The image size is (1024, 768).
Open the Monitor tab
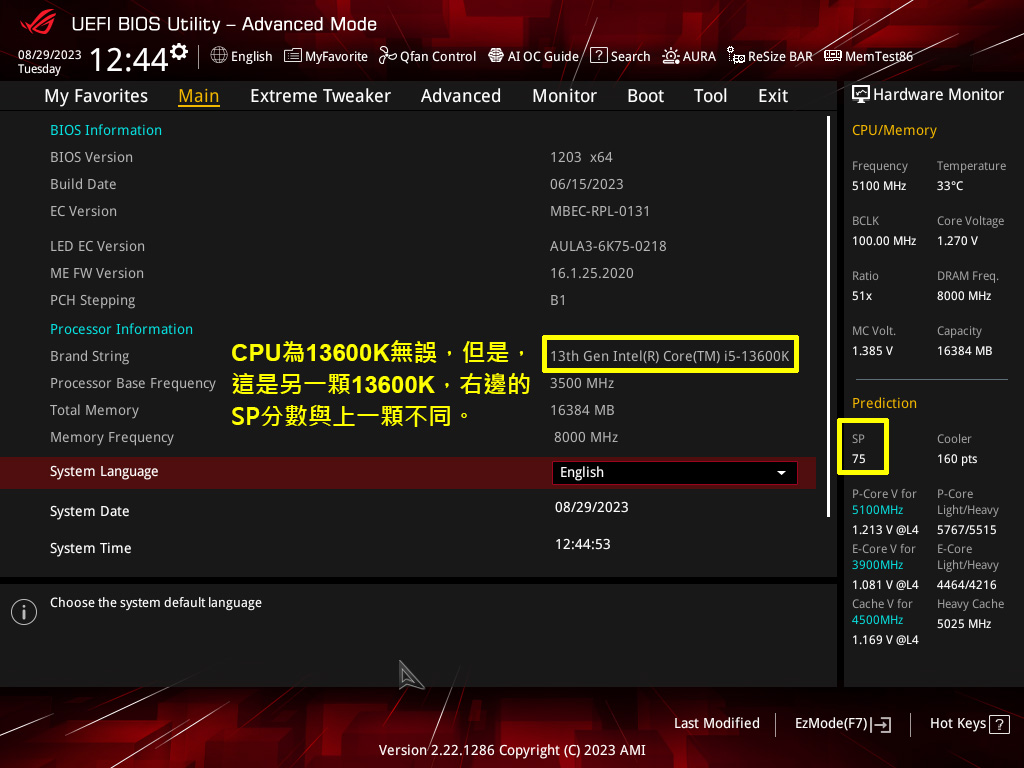click(x=564, y=96)
